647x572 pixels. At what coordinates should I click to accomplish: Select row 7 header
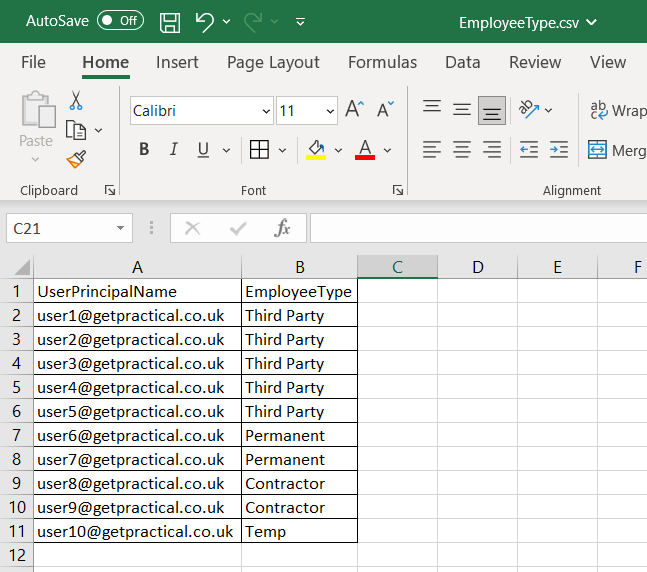coord(17,435)
